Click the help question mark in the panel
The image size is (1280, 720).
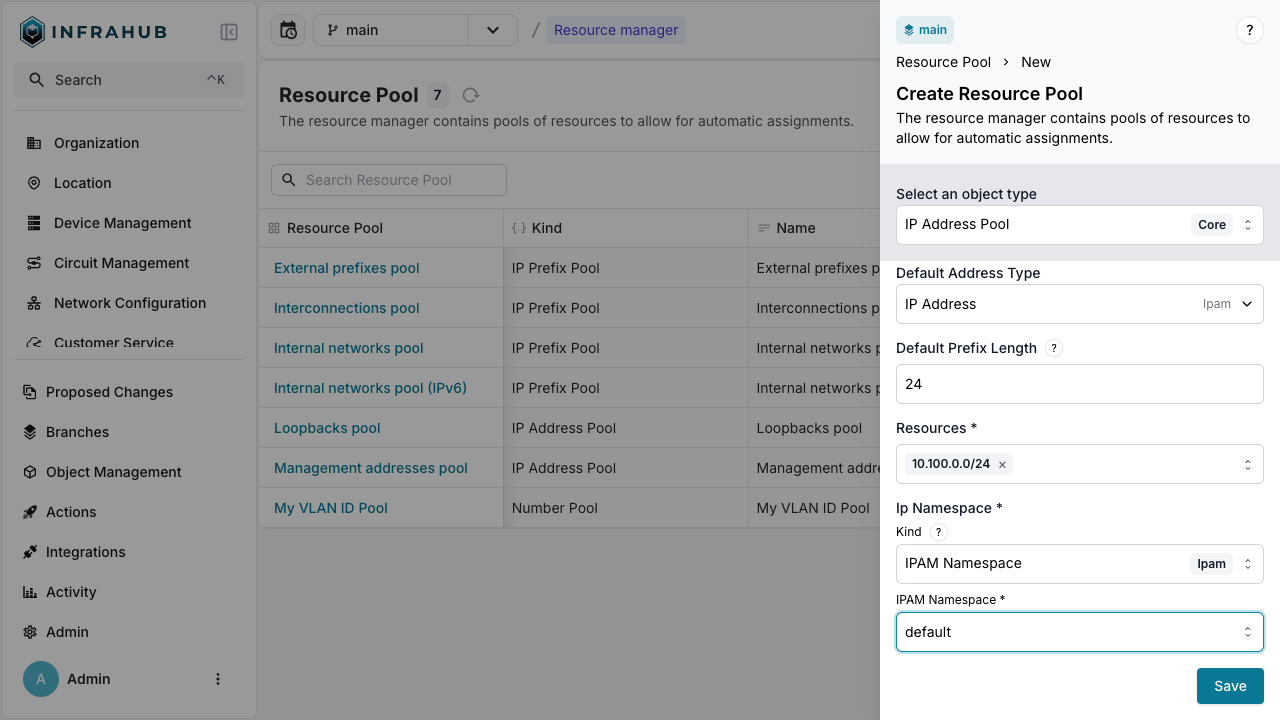point(1249,30)
